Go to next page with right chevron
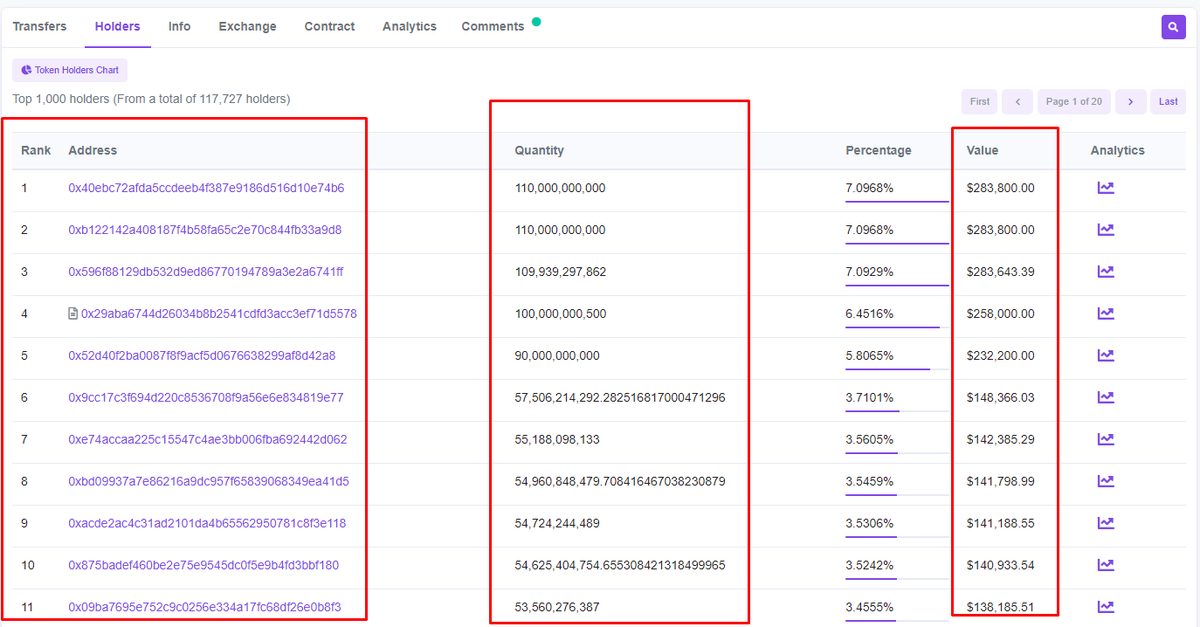The width and height of the screenshot is (1200, 627). click(x=1131, y=102)
